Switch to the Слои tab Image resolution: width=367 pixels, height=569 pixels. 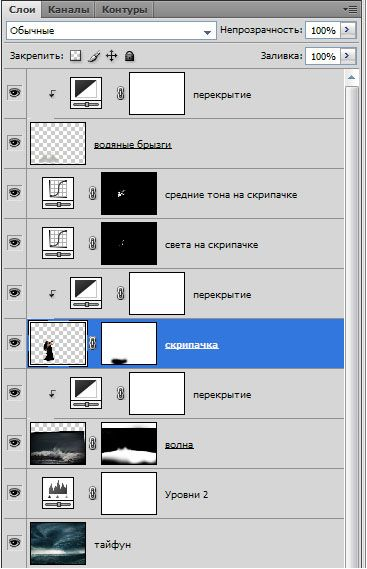coord(23,9)
